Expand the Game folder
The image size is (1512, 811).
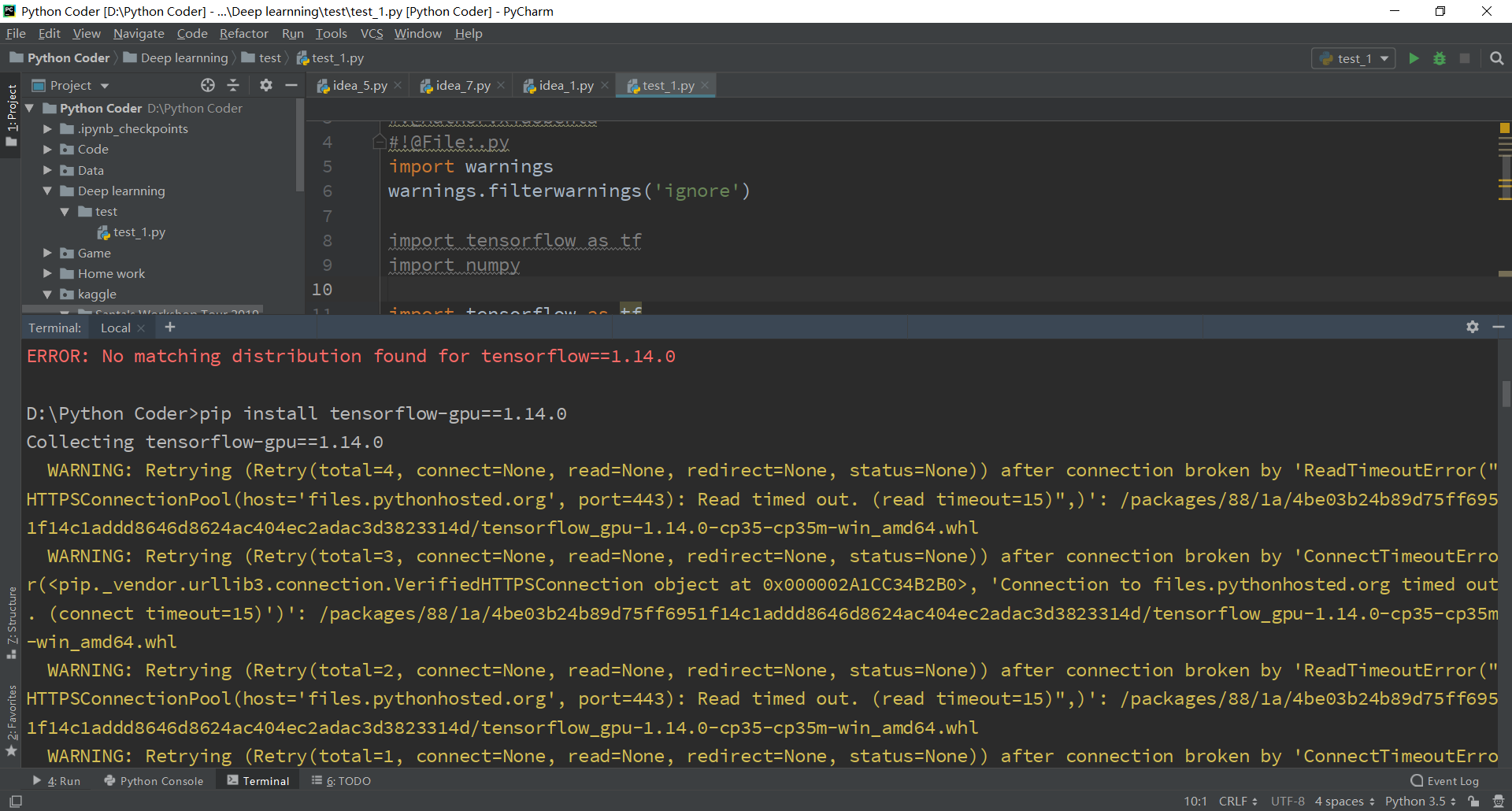point(47,253)
